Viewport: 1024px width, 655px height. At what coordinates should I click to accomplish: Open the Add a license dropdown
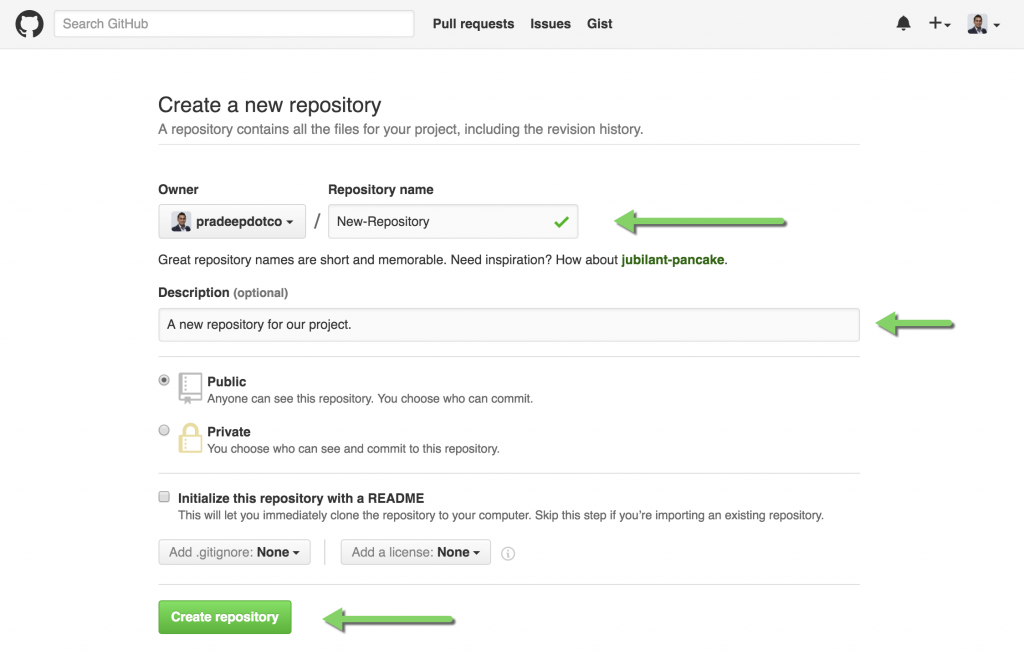click(x=415, y=551)
